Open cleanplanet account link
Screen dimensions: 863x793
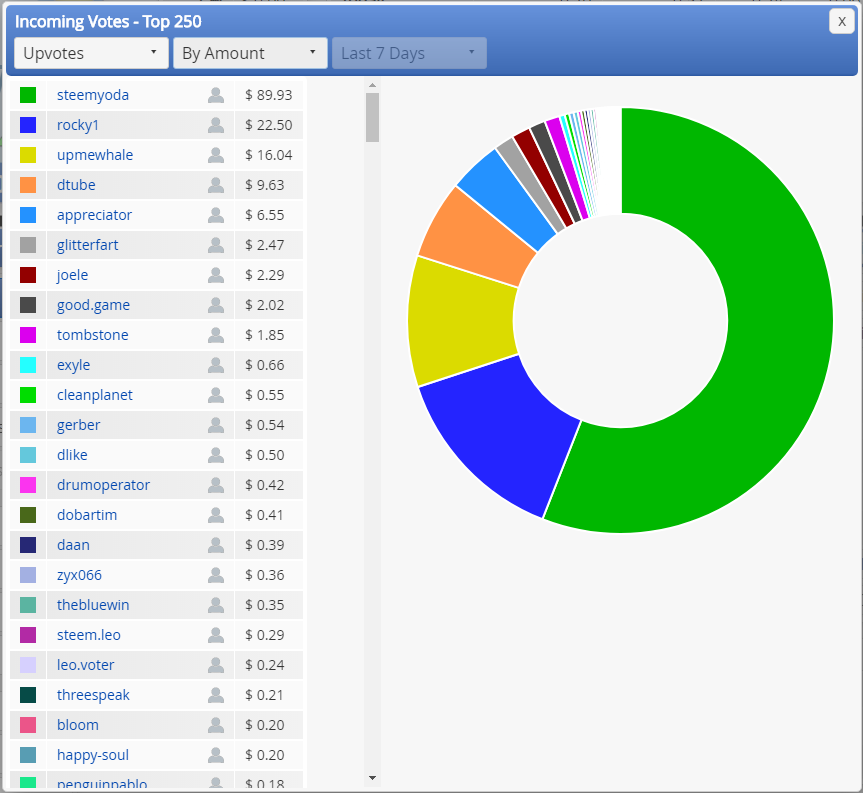point(95,395)
